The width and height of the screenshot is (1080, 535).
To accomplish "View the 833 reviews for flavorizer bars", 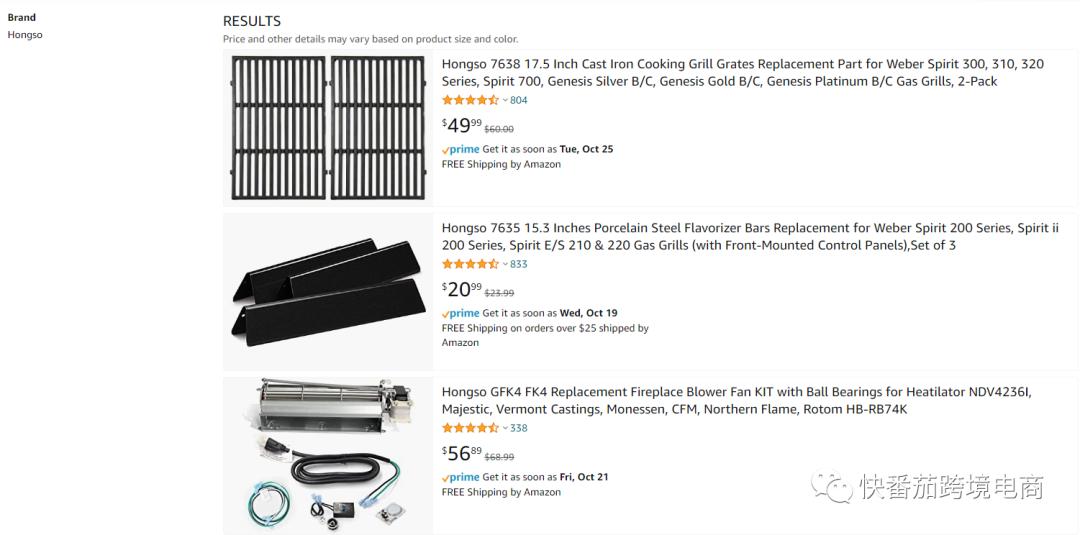I will coord(519,264).
